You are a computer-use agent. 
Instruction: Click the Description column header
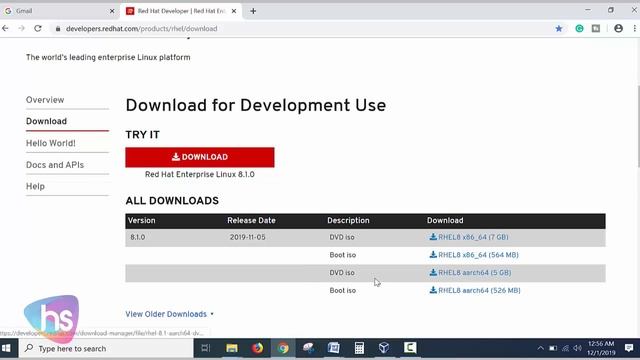tap(348, 220)
